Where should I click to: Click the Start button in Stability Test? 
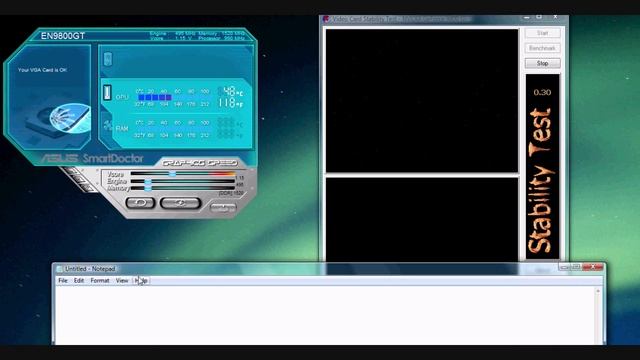tap(542, 33)
